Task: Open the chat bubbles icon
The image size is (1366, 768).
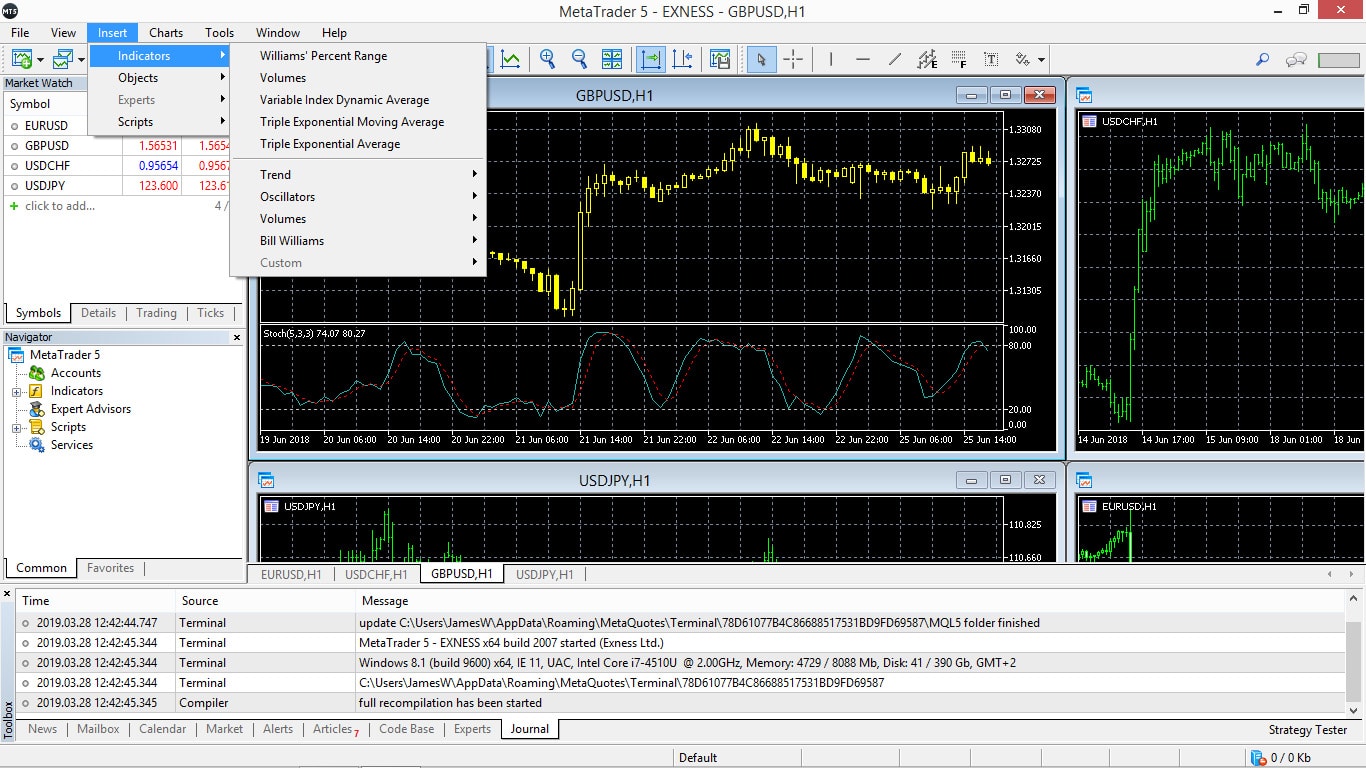Action: [x=1297, y=60]
